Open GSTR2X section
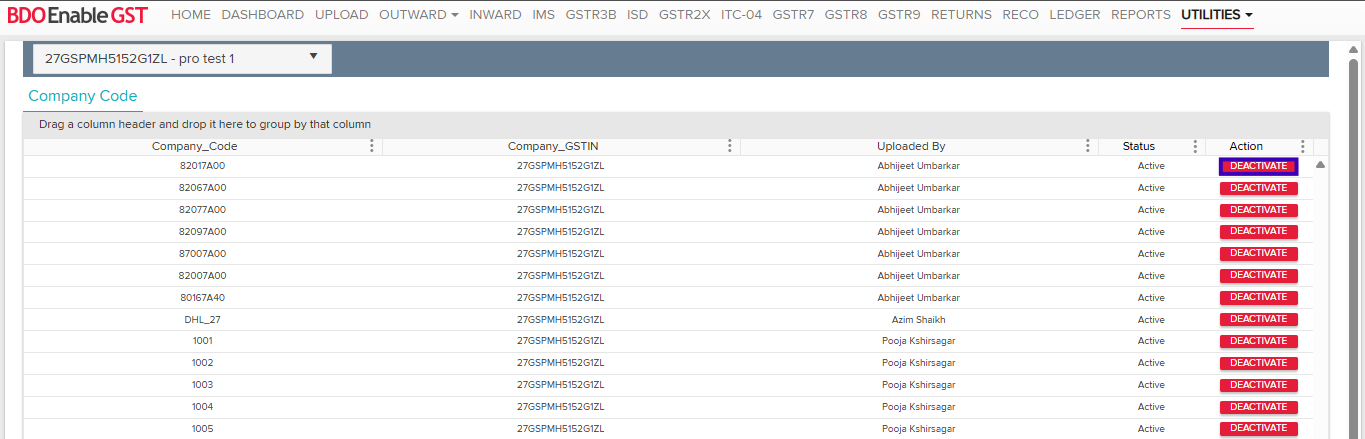Screen dimensions: 1365x439 click(684, 15)
